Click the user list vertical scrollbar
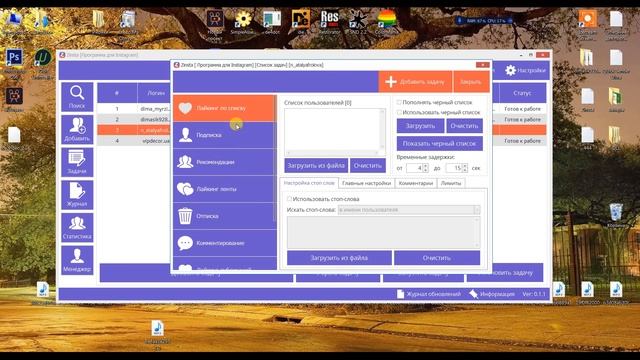This screenshot has width=640, height=360. tap(382, 129)
